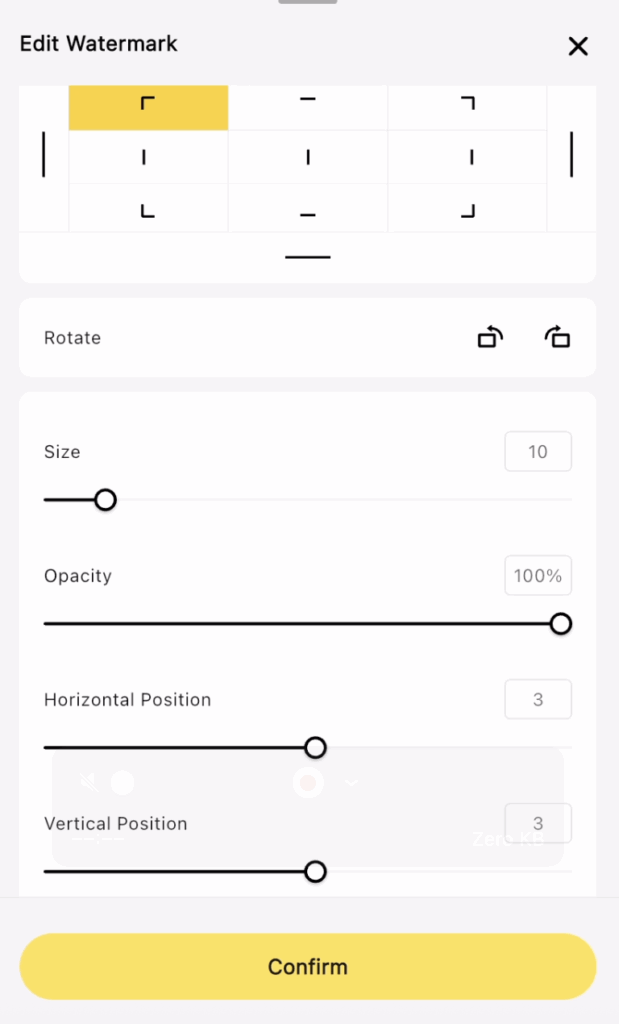Click the Size slider handle

105,500
